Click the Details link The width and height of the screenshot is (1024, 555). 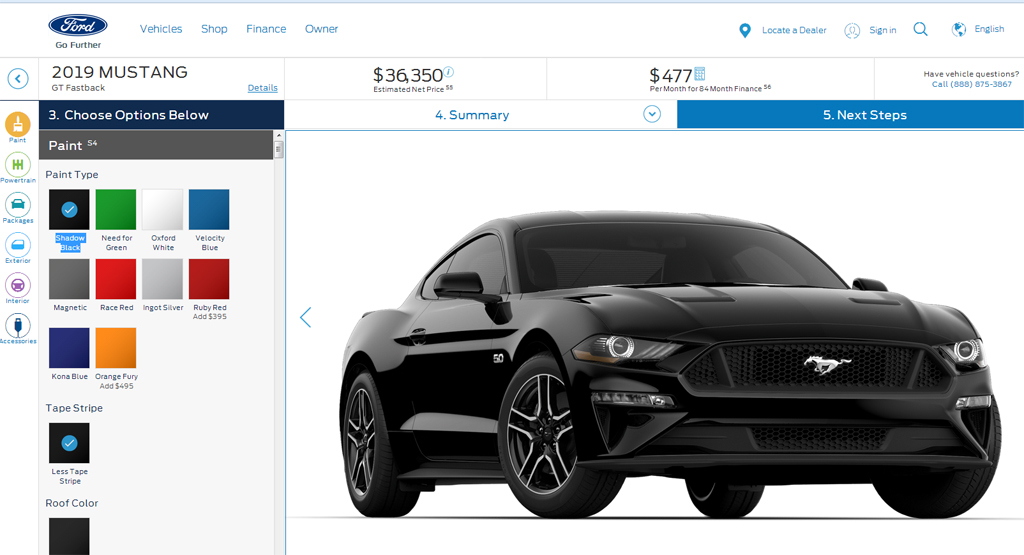click(x=263, y=87)
